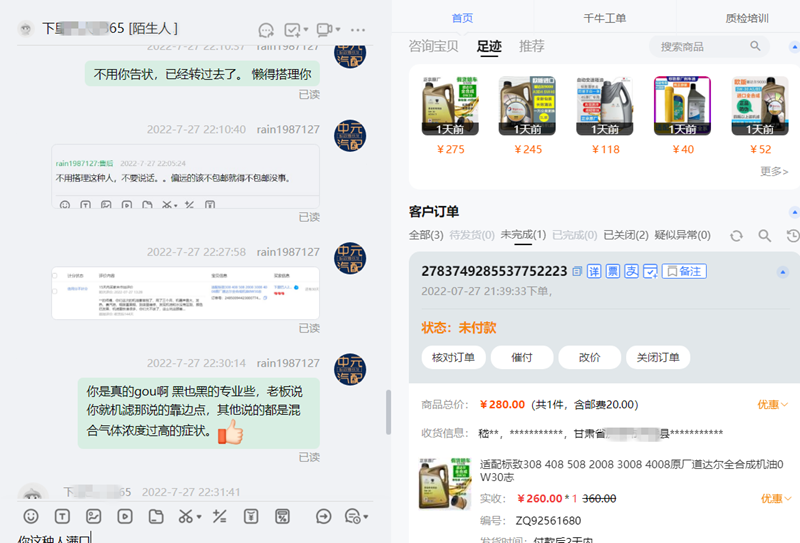800x543 pixels.
Task: Click the scissors screenshot tool
Action: click(x=185, y=516)
